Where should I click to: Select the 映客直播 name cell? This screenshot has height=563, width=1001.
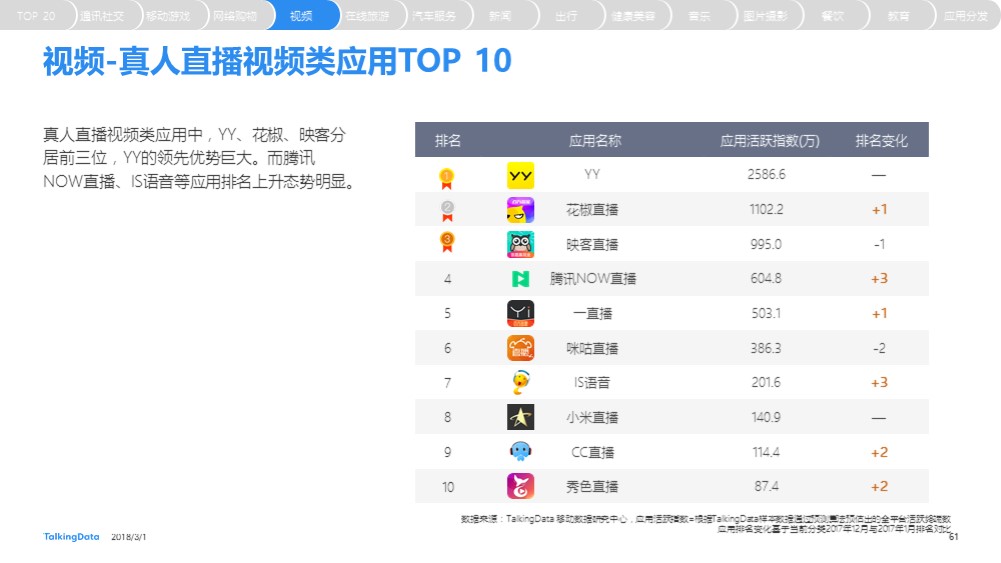[592, 244]
